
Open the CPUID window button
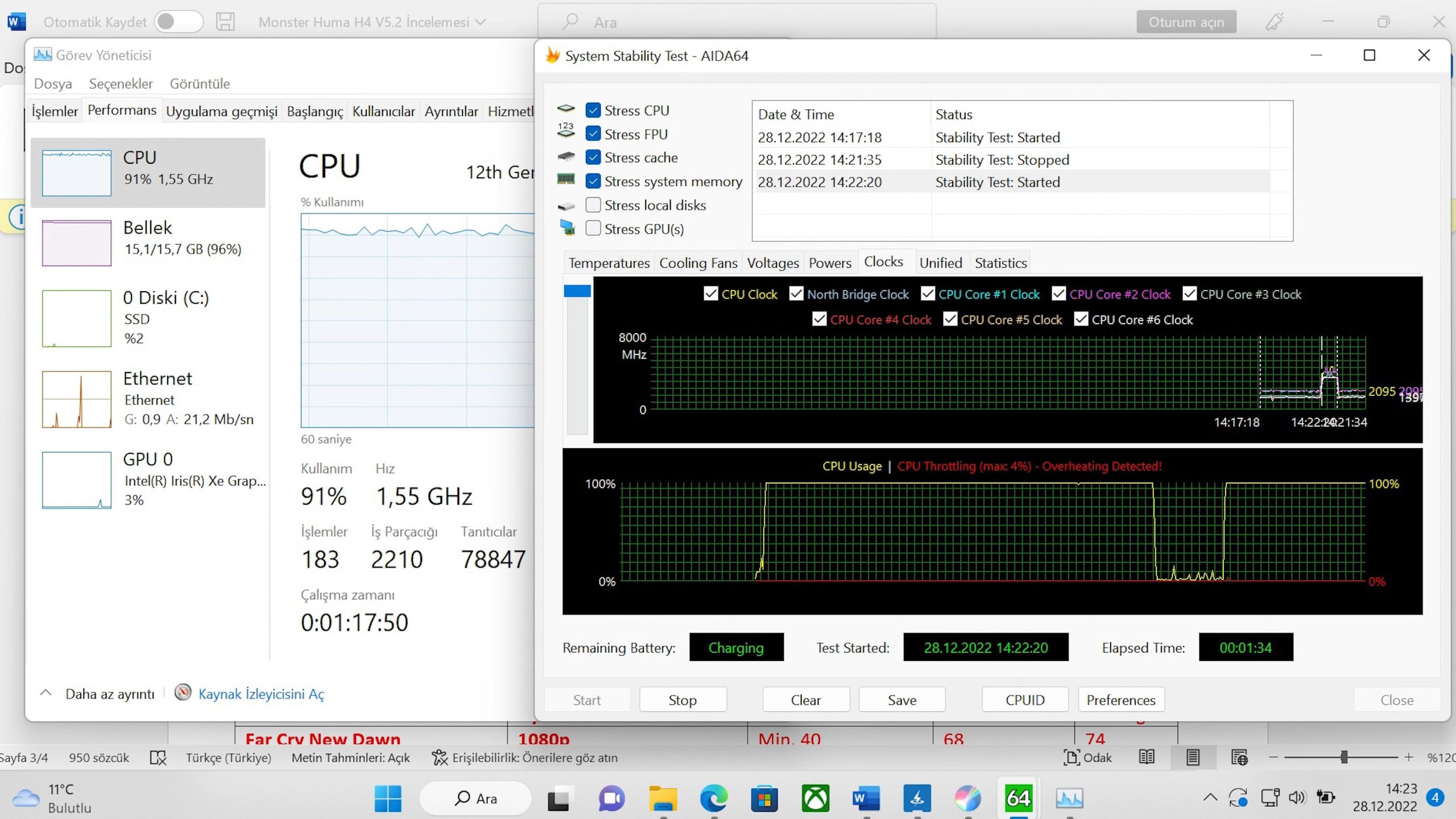1024,700
